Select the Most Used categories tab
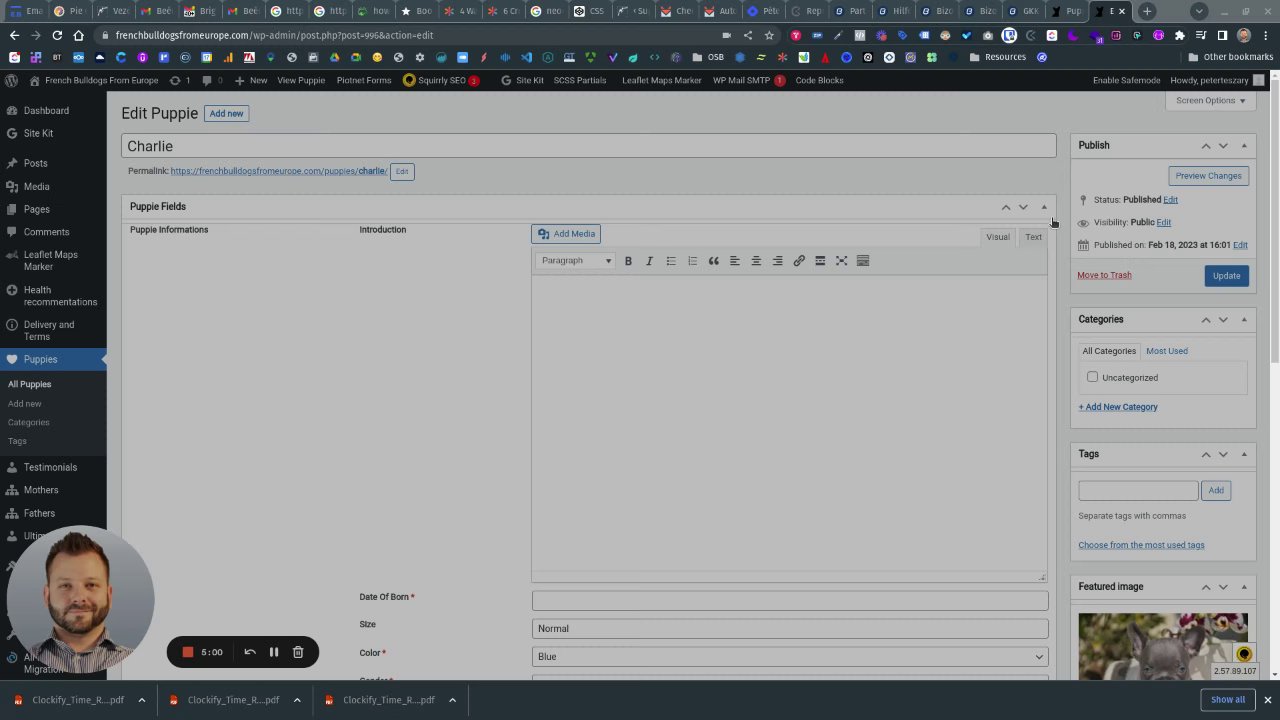 (x=1166, y=351)
